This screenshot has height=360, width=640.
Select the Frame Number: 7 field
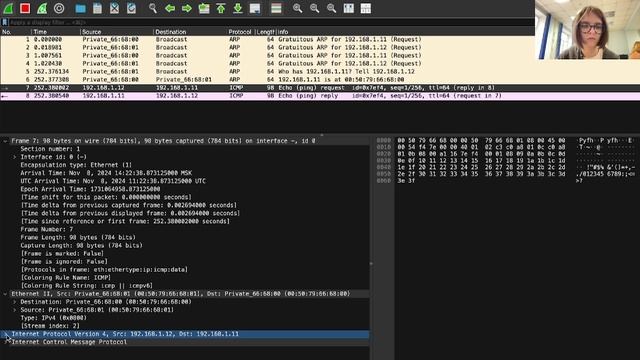[x=47, y=229]
